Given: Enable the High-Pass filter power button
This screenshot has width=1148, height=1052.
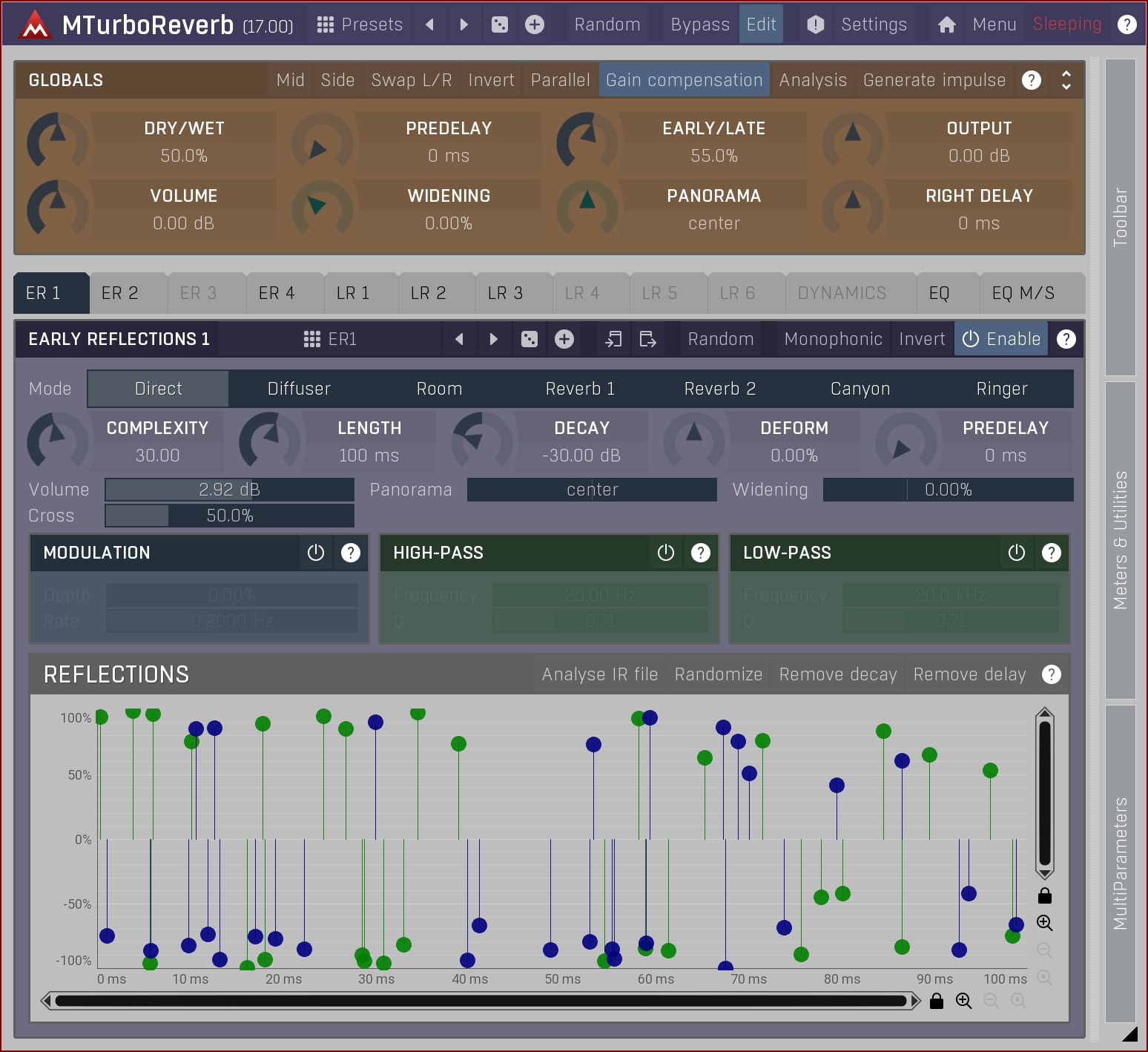Looking at the screenshot, I should pyautogui.click(x=666, y=553).
